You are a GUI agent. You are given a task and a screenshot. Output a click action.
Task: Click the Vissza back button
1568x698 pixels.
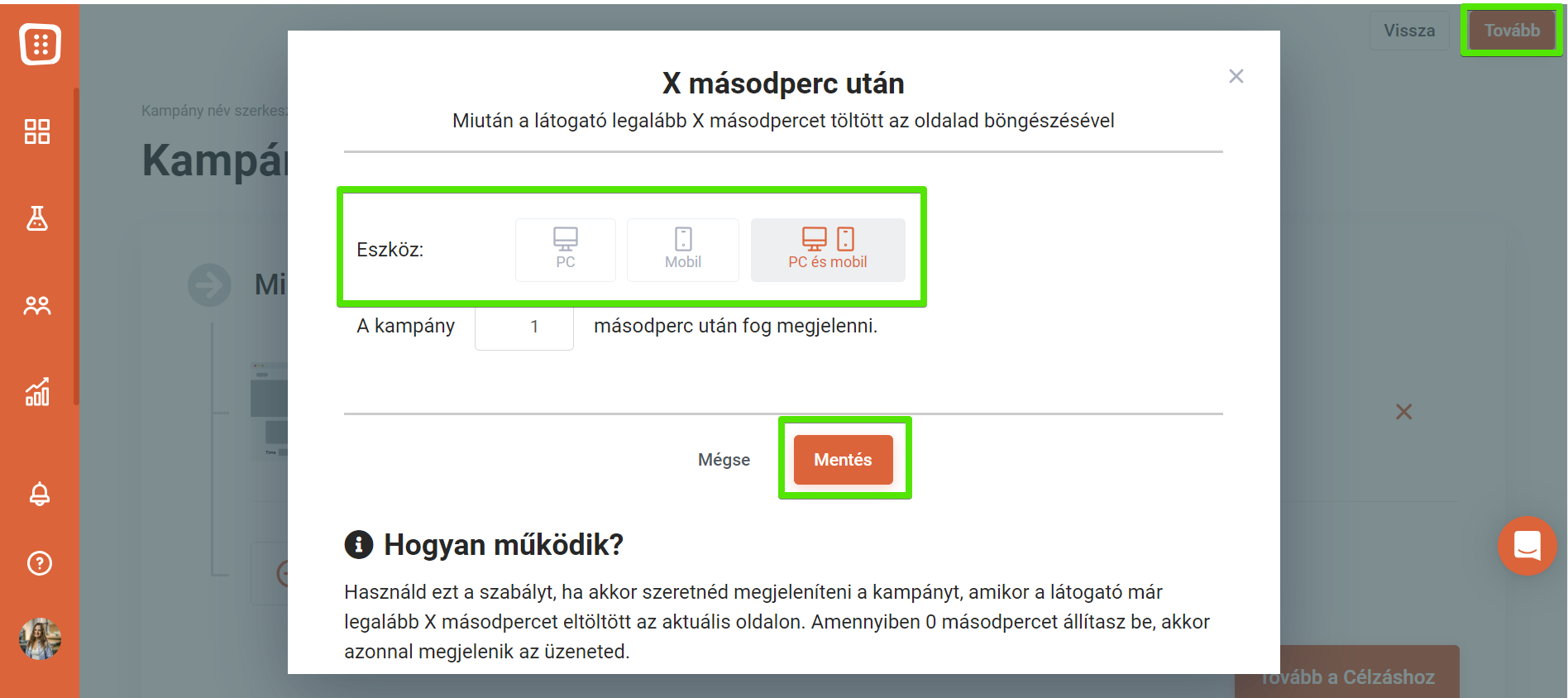1409,31
